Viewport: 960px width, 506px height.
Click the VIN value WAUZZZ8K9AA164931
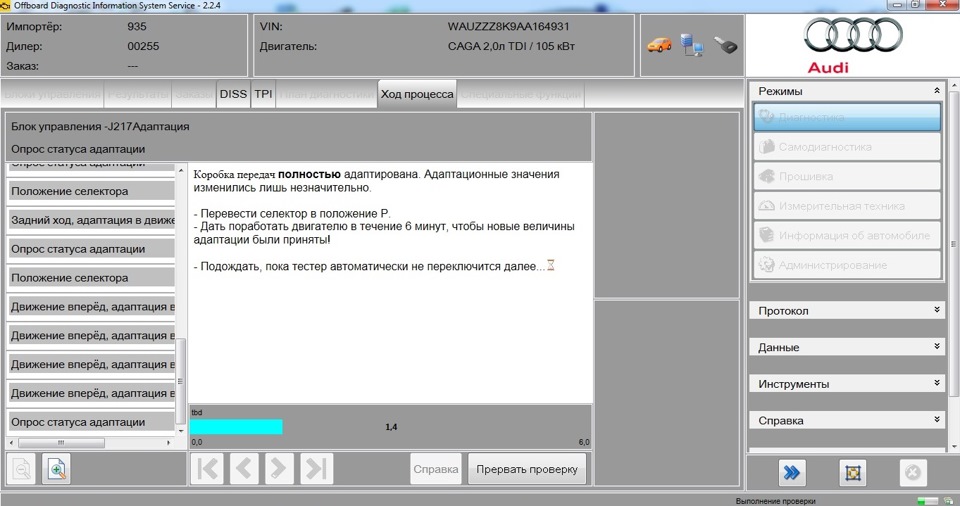click(x=508, y=27)
